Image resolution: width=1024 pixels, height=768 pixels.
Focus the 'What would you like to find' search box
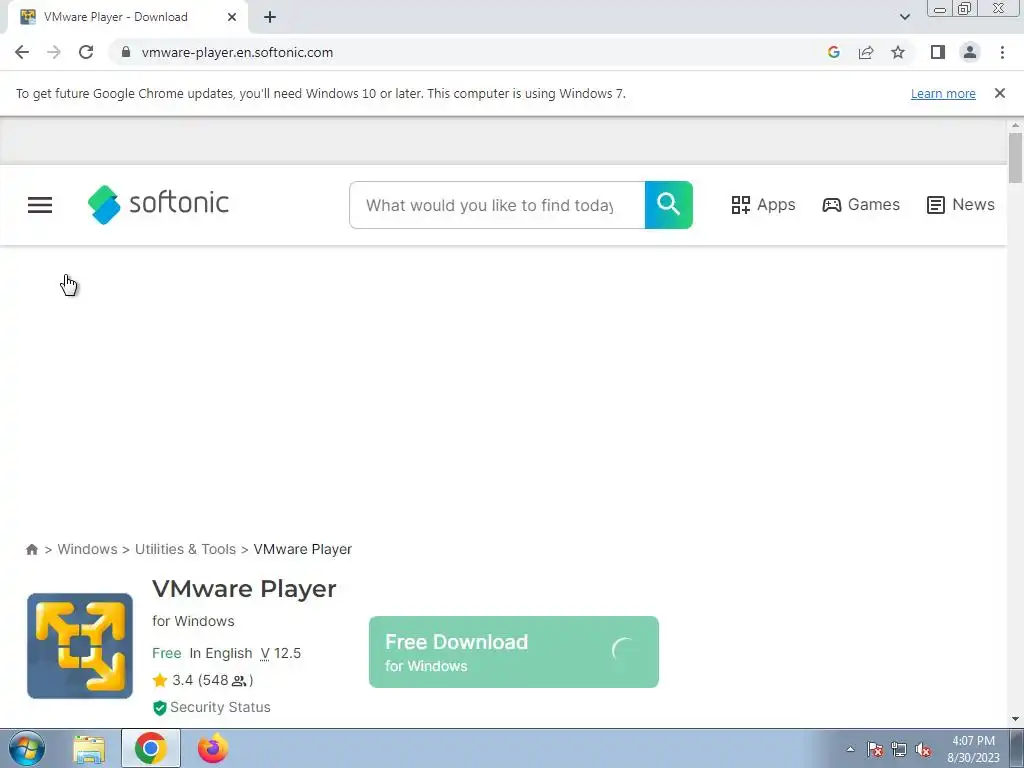pyautogui.click(x=497, y=205)
